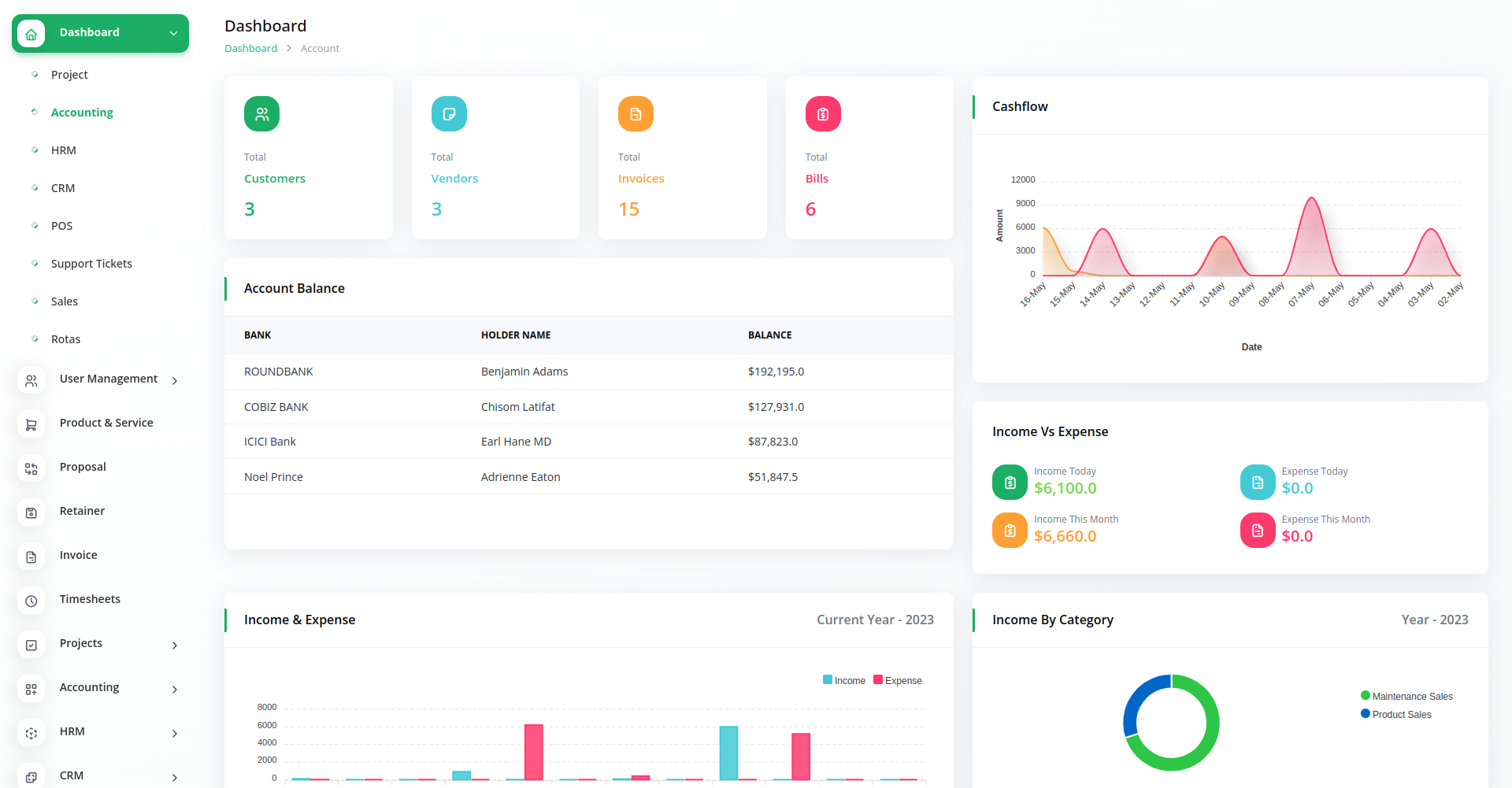
Task: Click Product Sales blue legend swatch
Action: 1366,714
